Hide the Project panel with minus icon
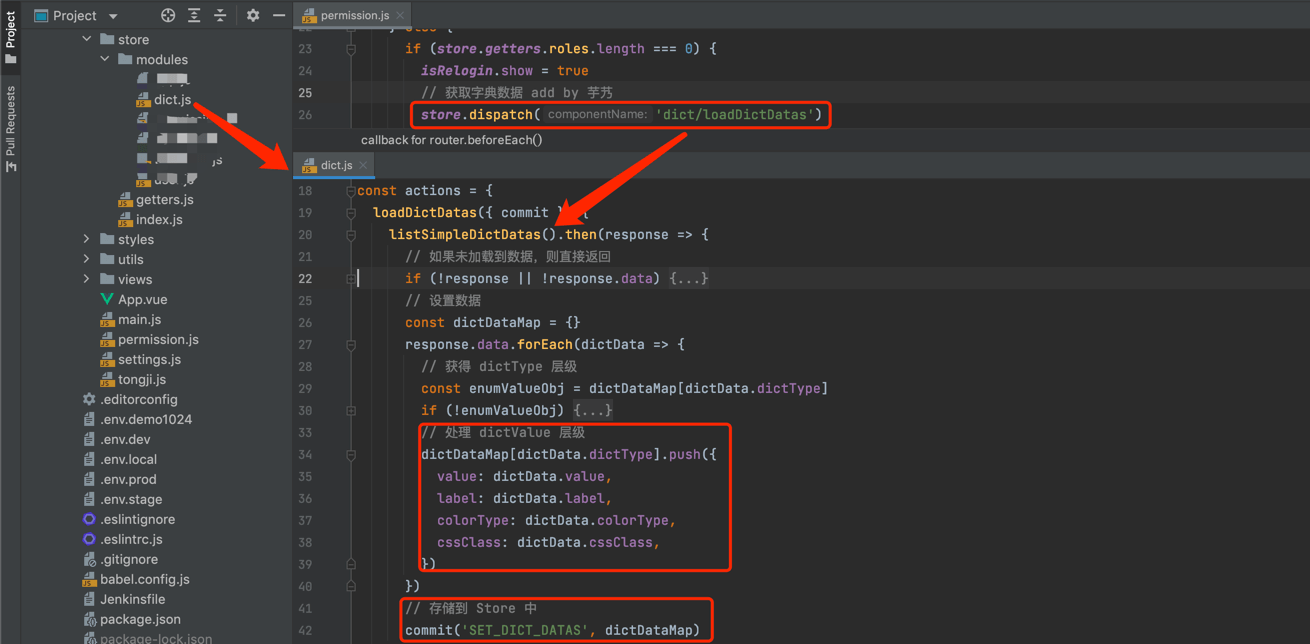 [279, 16]
